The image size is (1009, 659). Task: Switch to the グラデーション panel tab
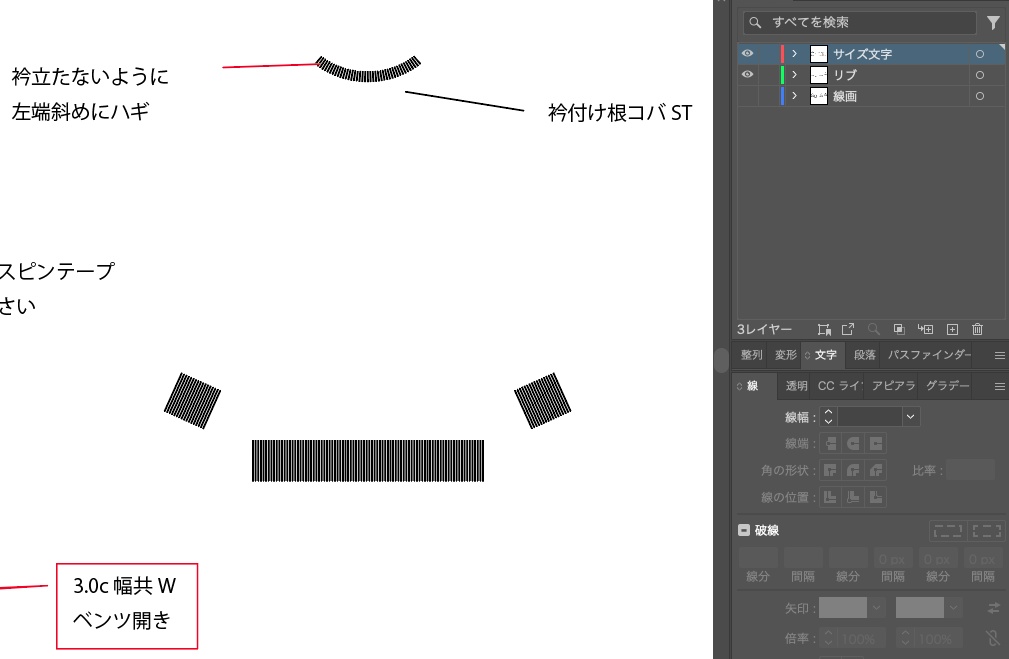click(948, 386)
